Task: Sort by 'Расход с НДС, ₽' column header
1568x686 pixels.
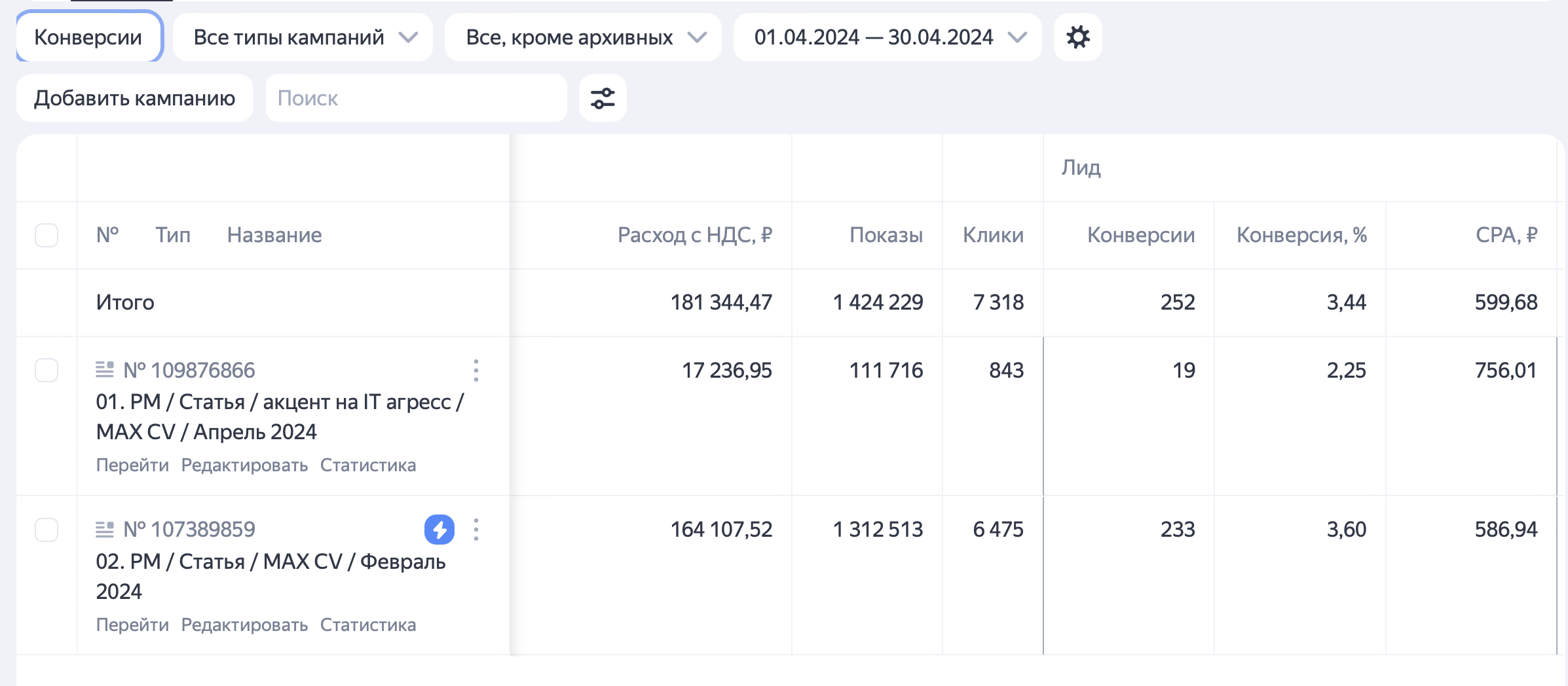Action: (x=694, y=235)
